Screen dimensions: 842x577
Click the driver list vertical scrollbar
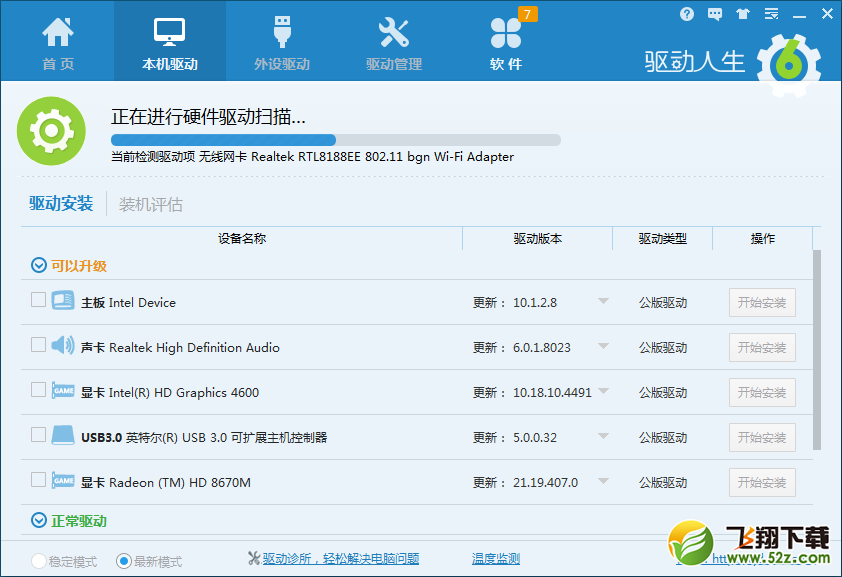tap(817, 349)
